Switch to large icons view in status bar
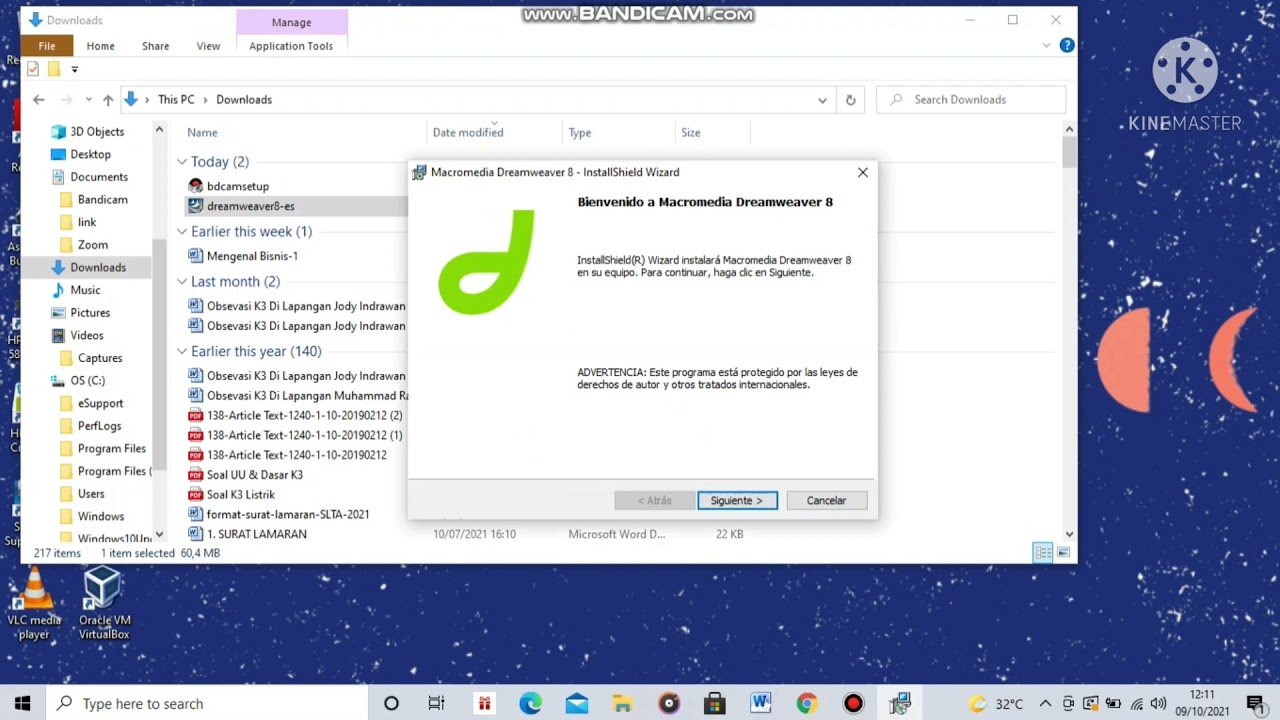Screen dimensions: 1280x720 pos(1063,553)
